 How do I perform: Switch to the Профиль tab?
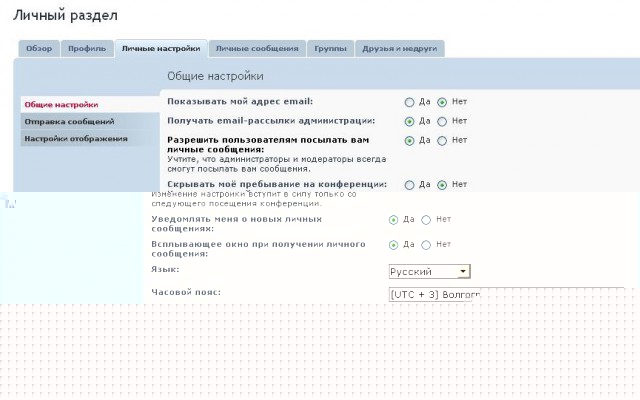click(x=87, y=49)
